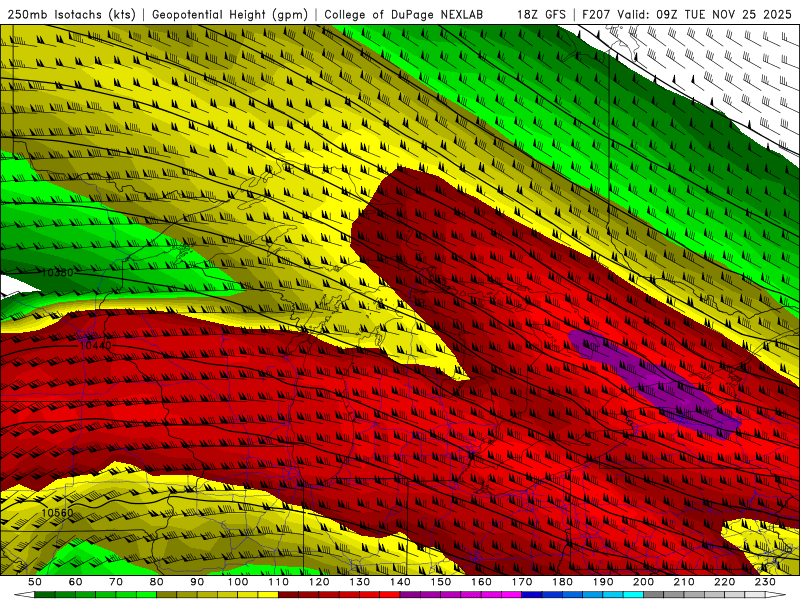Image resolution: width=800 pixels, height=600 pixels.
Task: Click the 130 value on the color scale
Action: [360, 582]
